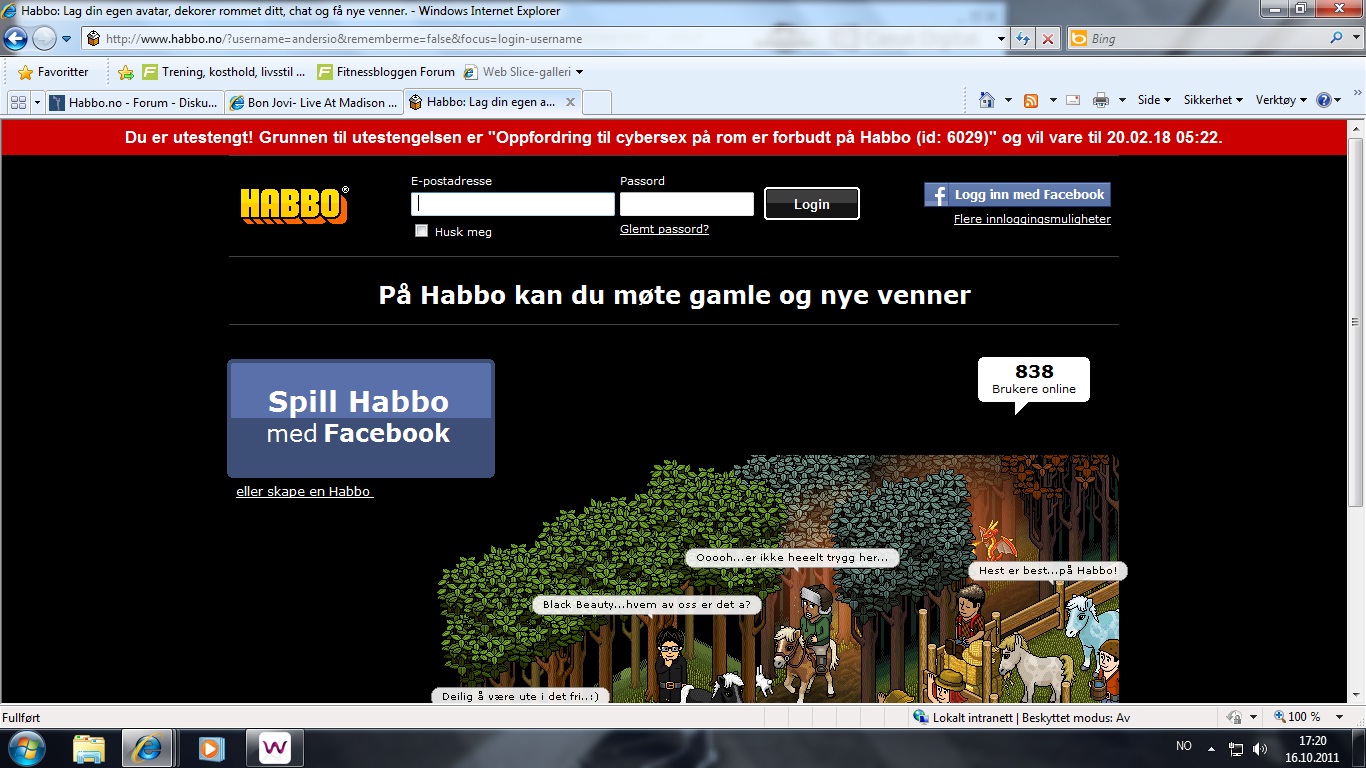
Task: Open the blue Help question mark icon
Action: click(x=1324, y=100)
